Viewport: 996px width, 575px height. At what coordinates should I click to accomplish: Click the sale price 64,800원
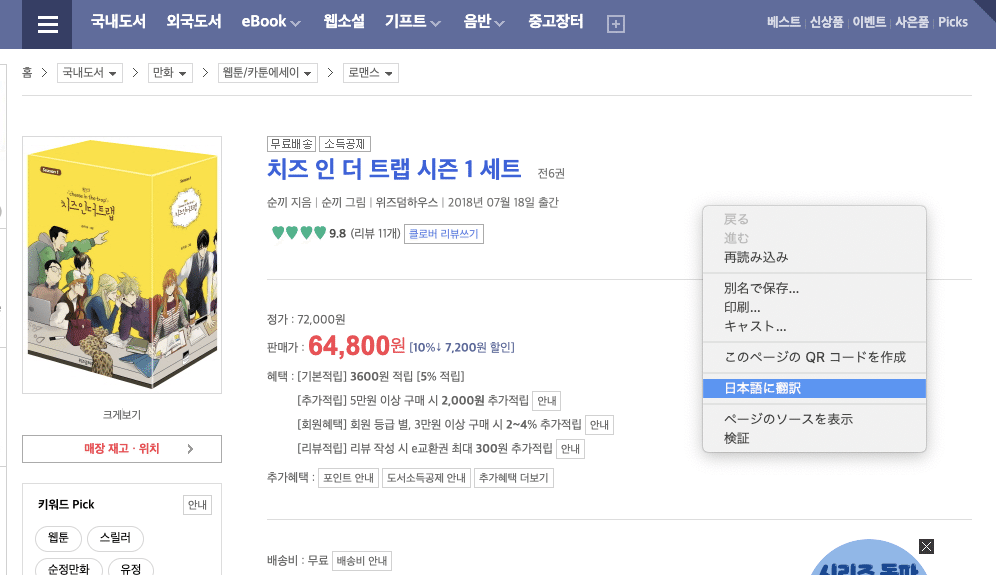(356, 346)
